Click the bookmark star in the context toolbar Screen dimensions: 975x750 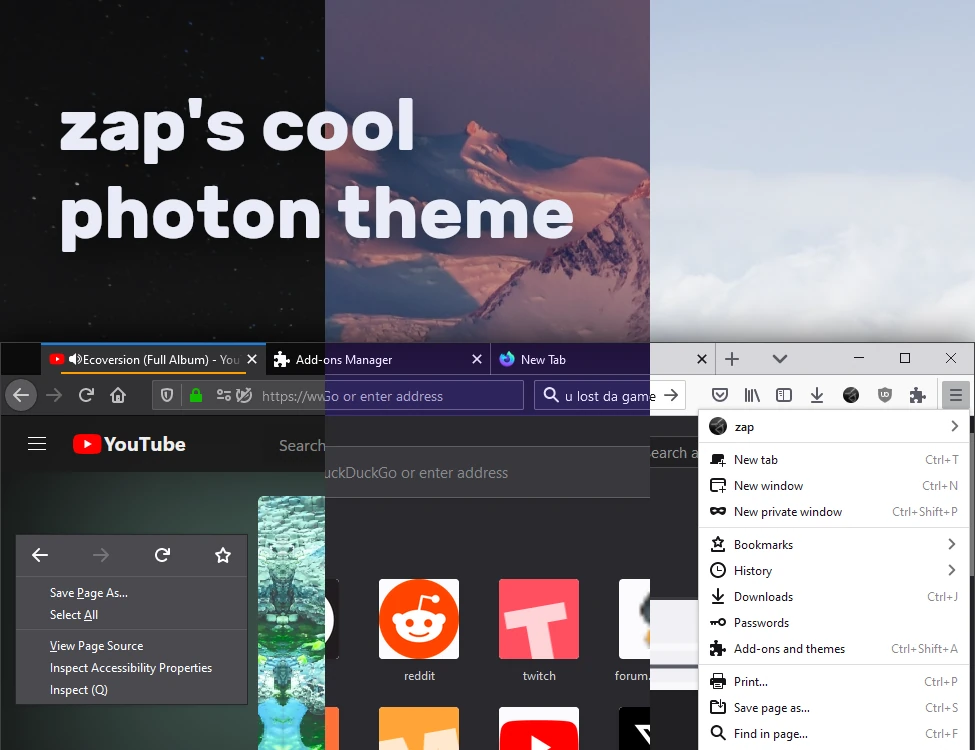(222, 555)
